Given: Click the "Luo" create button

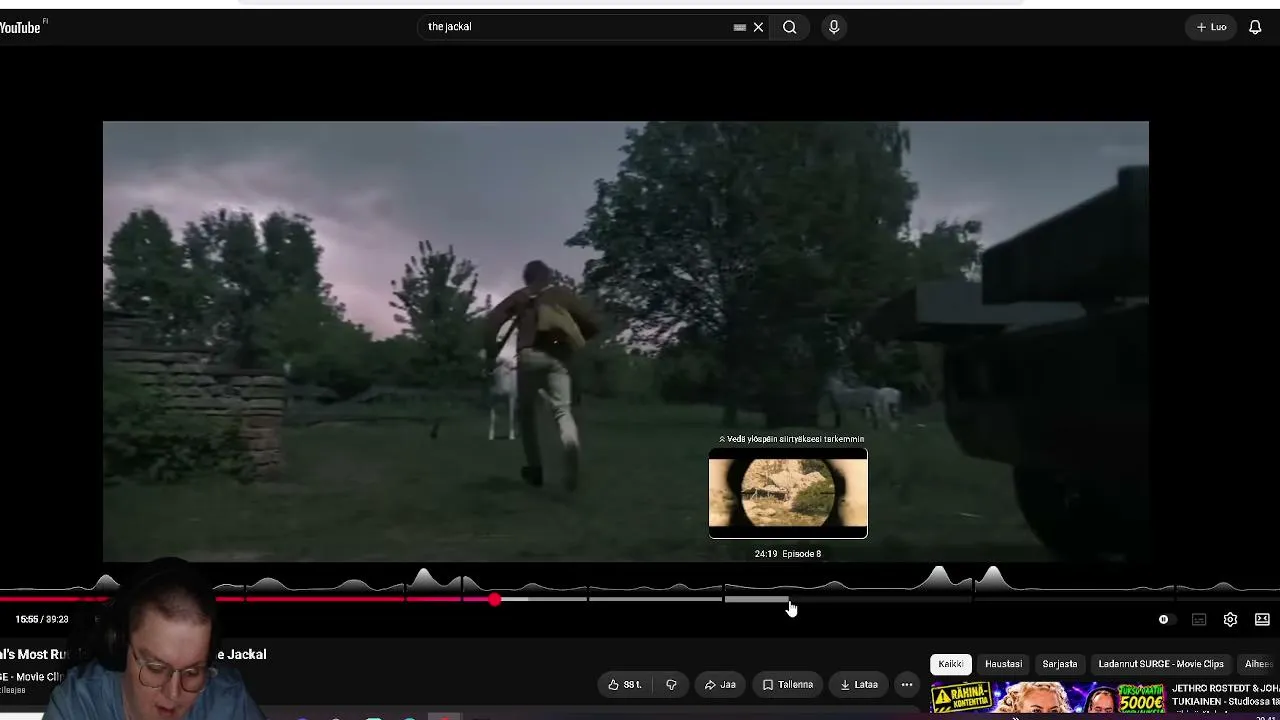Looking at the screenshot, I should click(x=1211, y=27).
